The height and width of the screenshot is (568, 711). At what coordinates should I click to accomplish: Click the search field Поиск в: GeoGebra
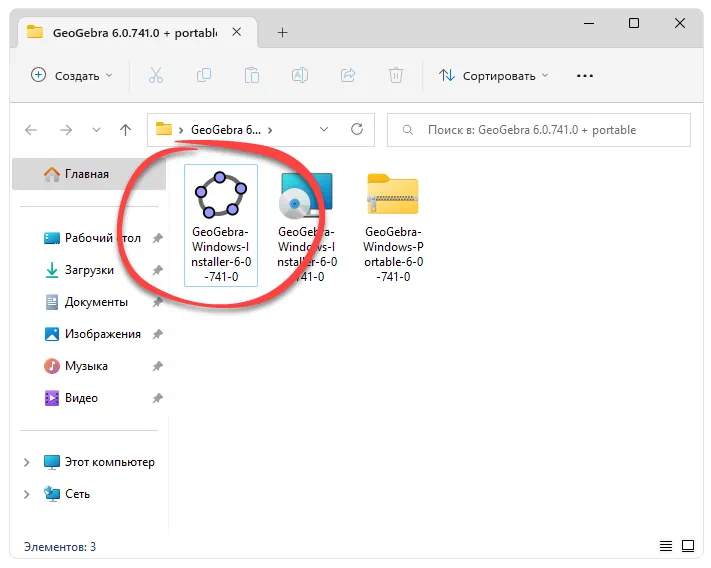pyautogui.click(x=539, y=130)
